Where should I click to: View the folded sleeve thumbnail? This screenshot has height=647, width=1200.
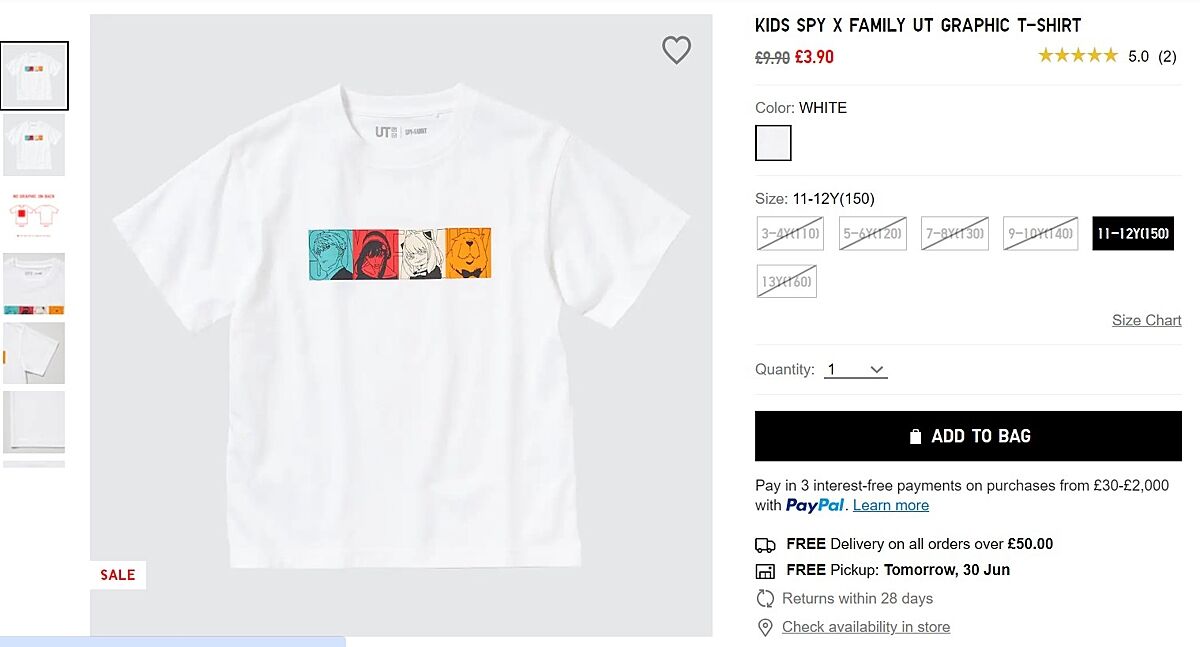pos(34,352)
